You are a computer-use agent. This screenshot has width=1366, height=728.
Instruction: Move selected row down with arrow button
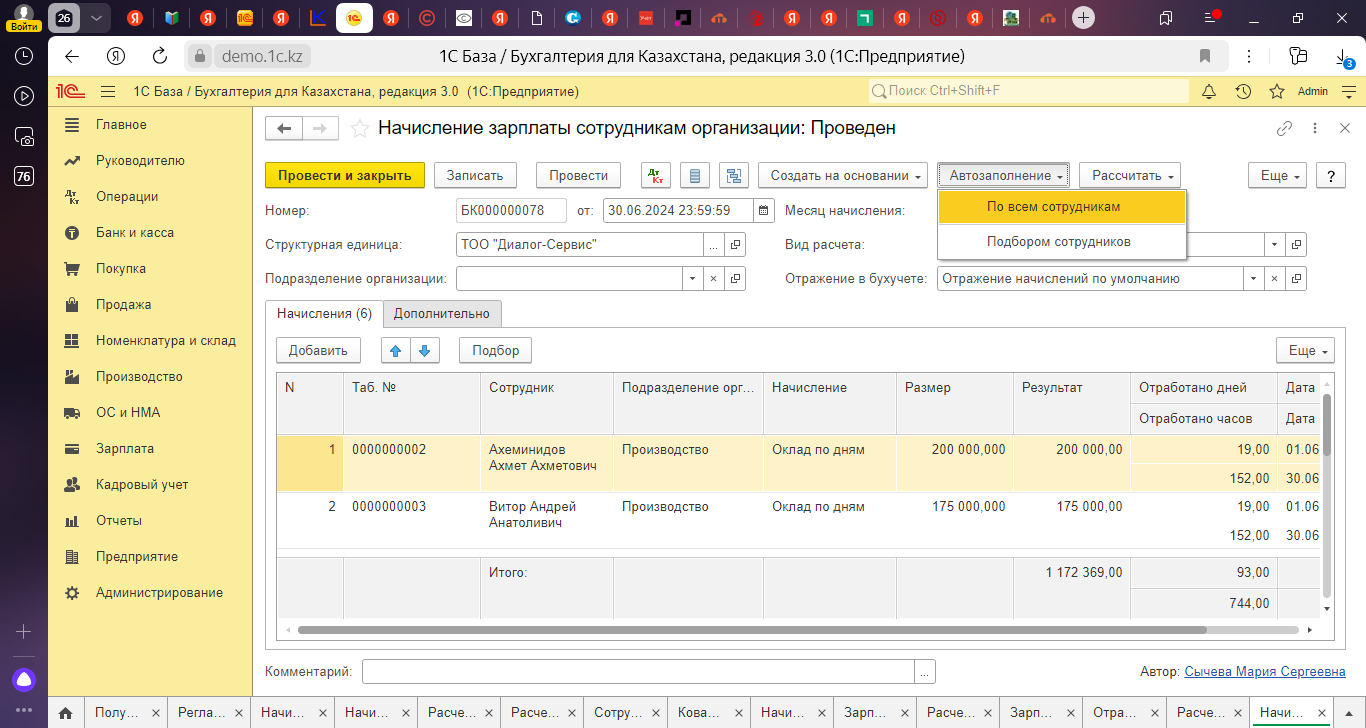[425, 350]
